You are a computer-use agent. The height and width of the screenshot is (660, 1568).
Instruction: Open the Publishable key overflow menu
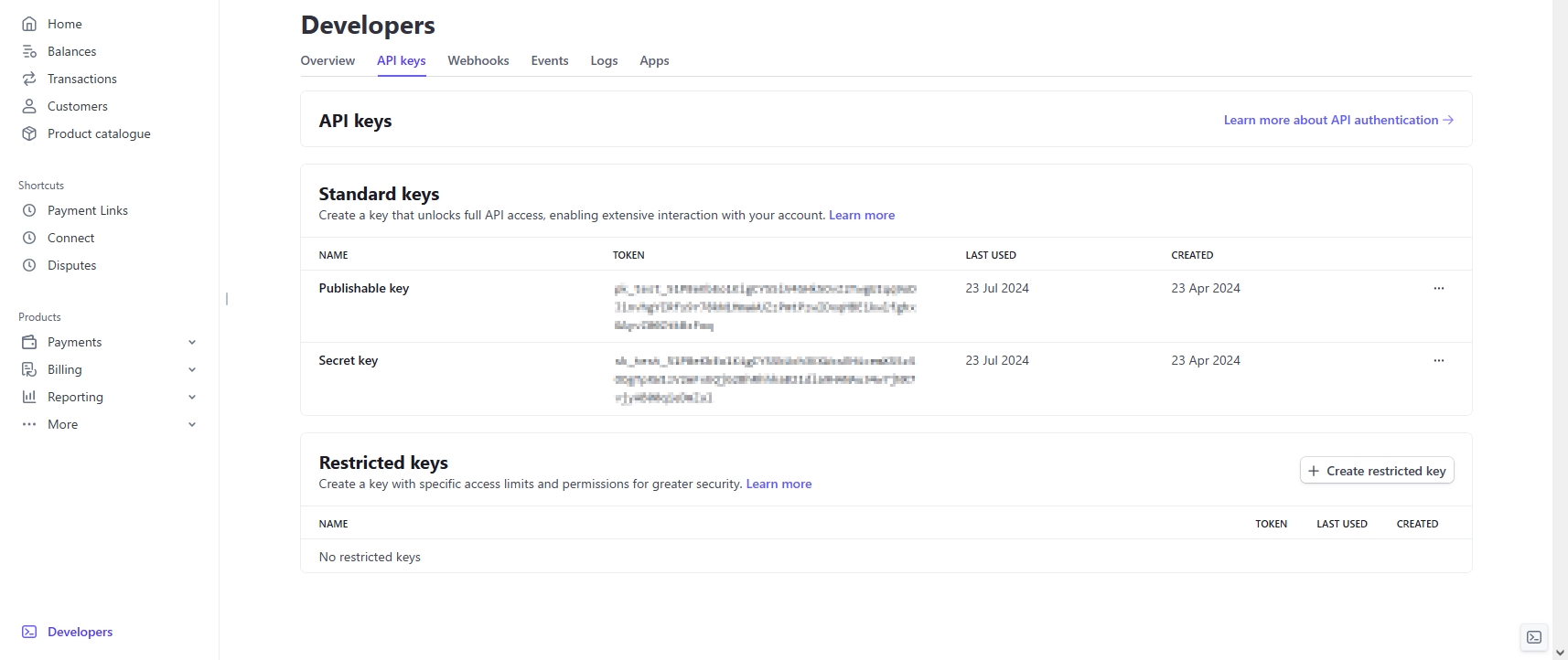point(1438,288)
